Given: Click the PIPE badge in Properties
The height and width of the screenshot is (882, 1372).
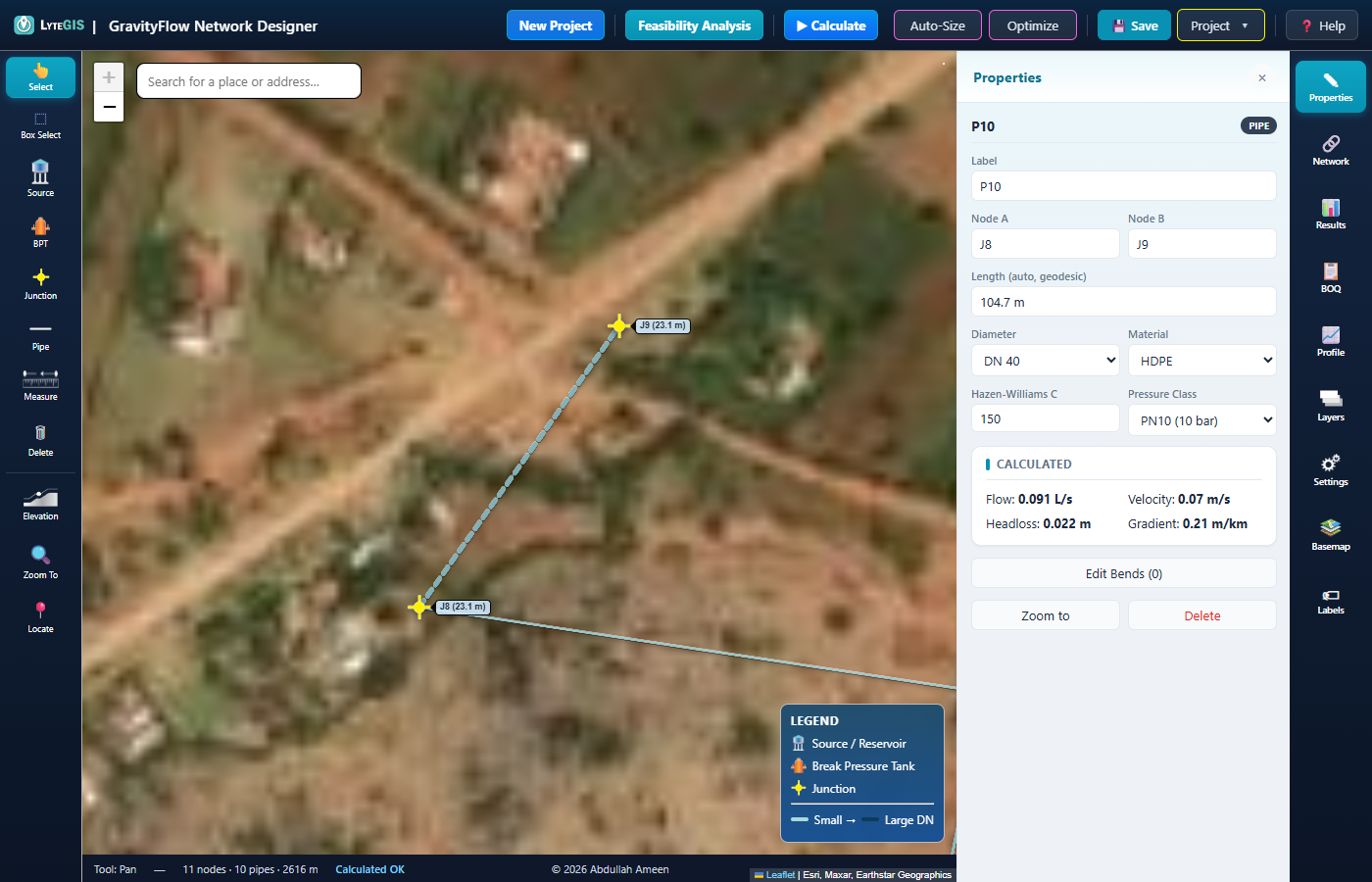Looking at the screenshot, I should 1258,125.
